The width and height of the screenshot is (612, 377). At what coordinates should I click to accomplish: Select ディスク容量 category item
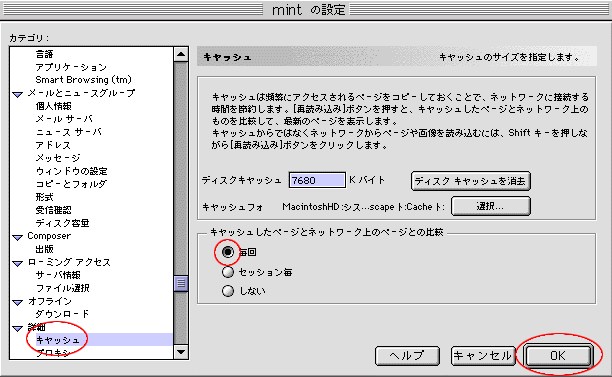pyautogui.click(x=62, y=223)
